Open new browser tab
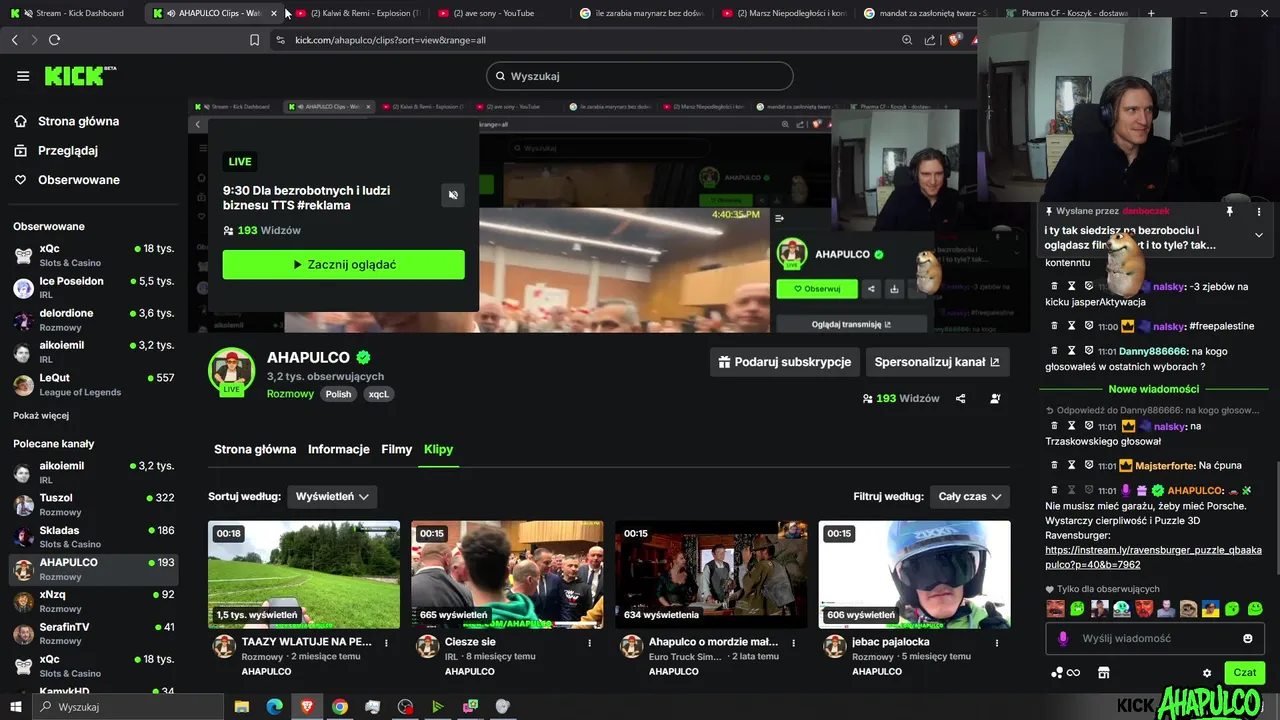The width and height of the screenshot is (1280, 720). click(1151, 13)
